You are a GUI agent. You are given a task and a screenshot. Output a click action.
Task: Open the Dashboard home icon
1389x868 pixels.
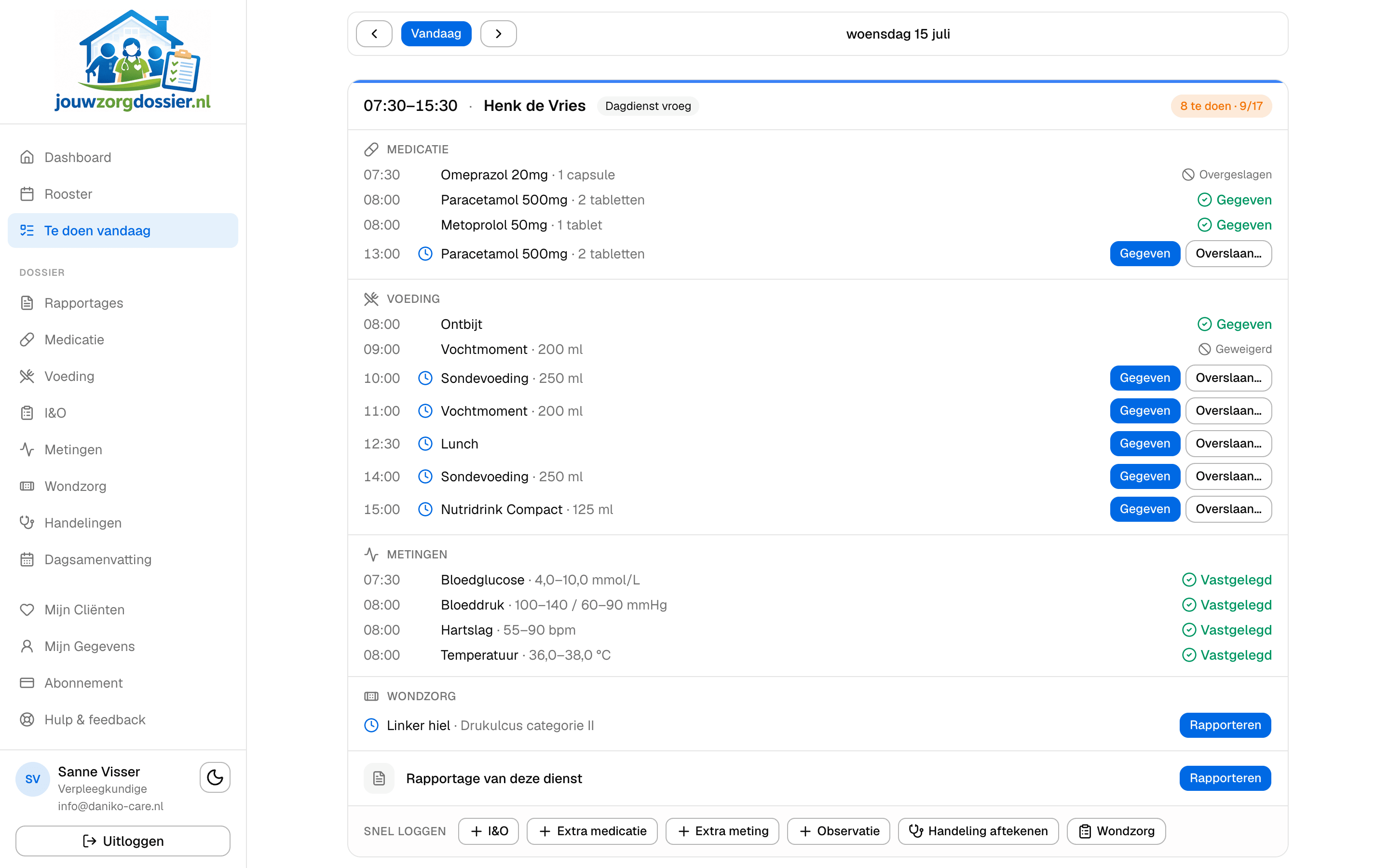(x=27, y=157)
